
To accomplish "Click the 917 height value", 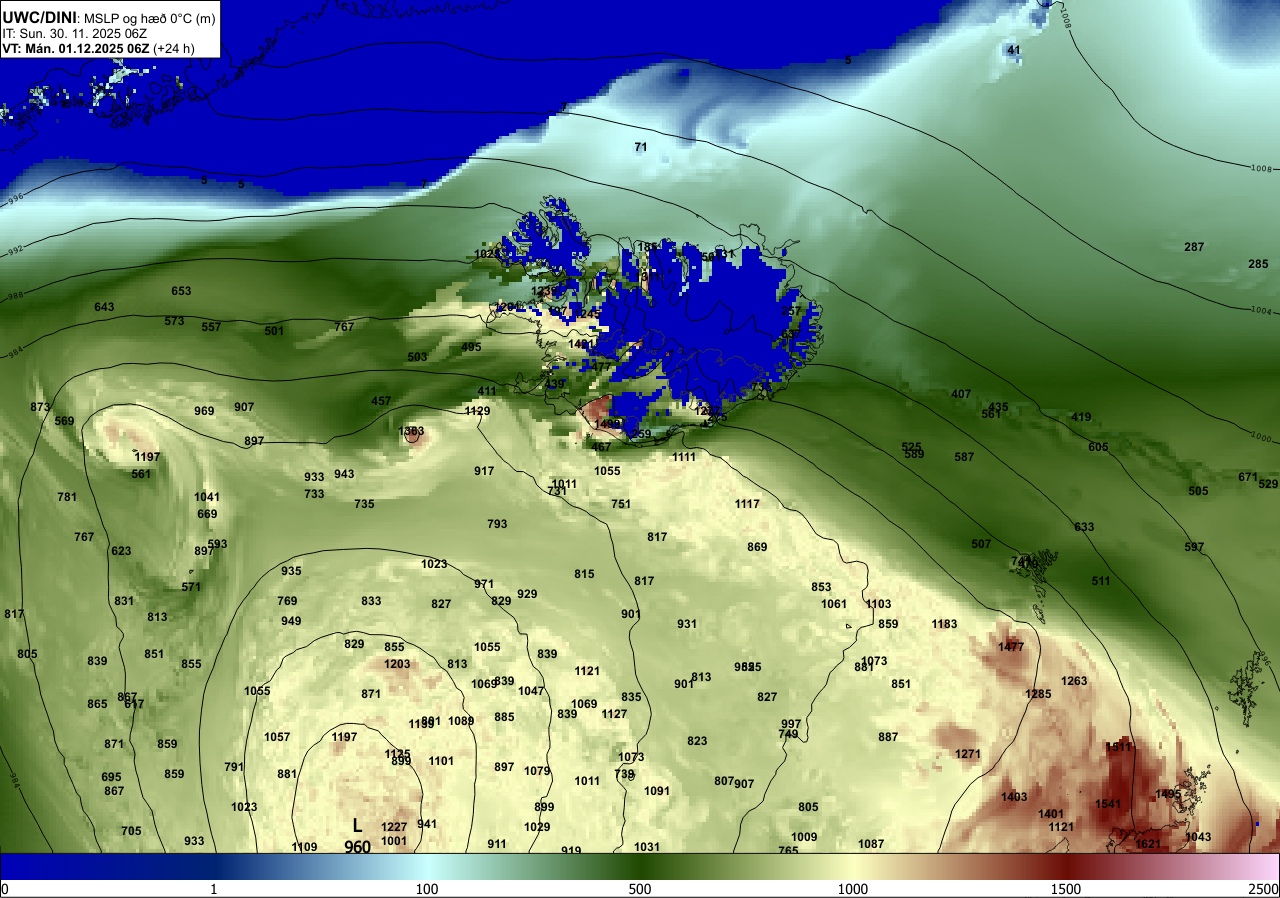I will click(484, 471).
